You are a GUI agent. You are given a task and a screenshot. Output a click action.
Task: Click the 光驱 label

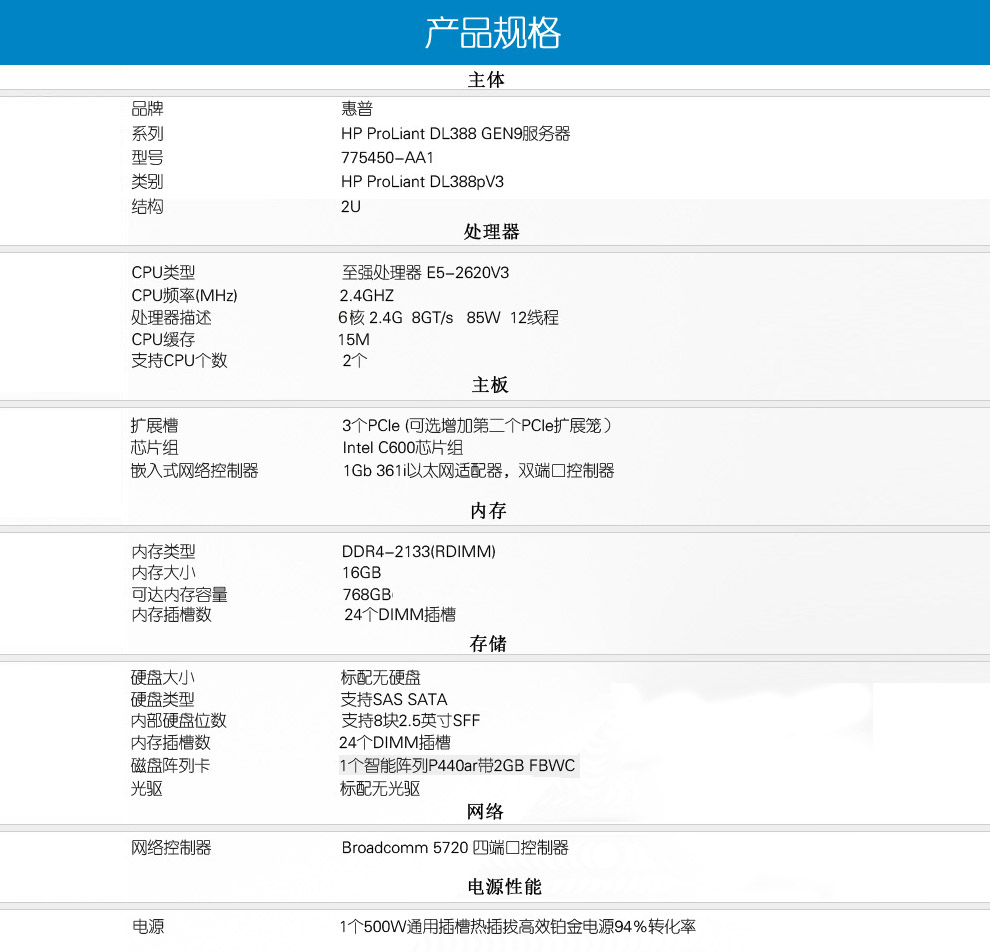point(146,788)
